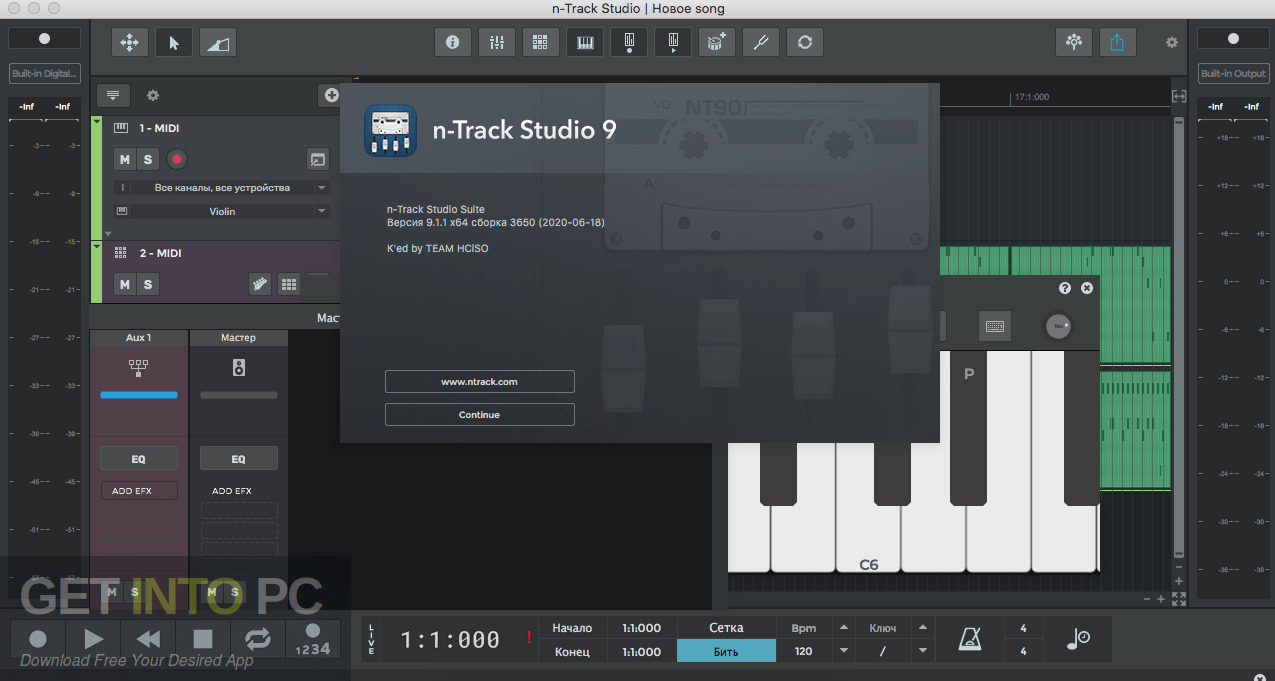
Task: Add a drum track with drum icon
Action: pyautogui.click(x=716, y=42)
